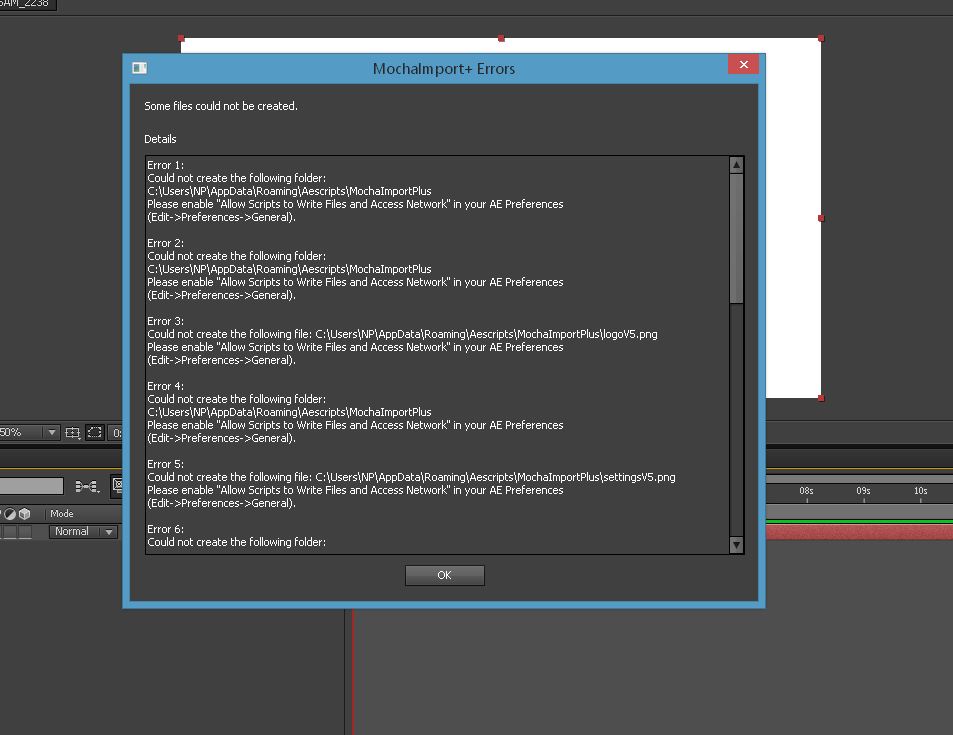Toggle mask and shape path visibility
Image resolution: width=953 pixels, height=735 pixels.
pos(95,432)
